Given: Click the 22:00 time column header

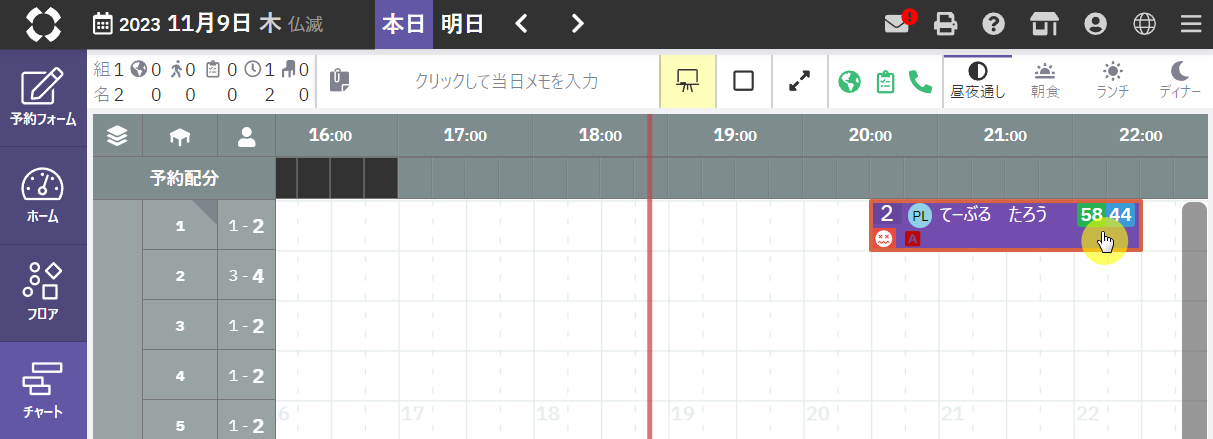Looking at the screenshot, I should click(1140, 136).
